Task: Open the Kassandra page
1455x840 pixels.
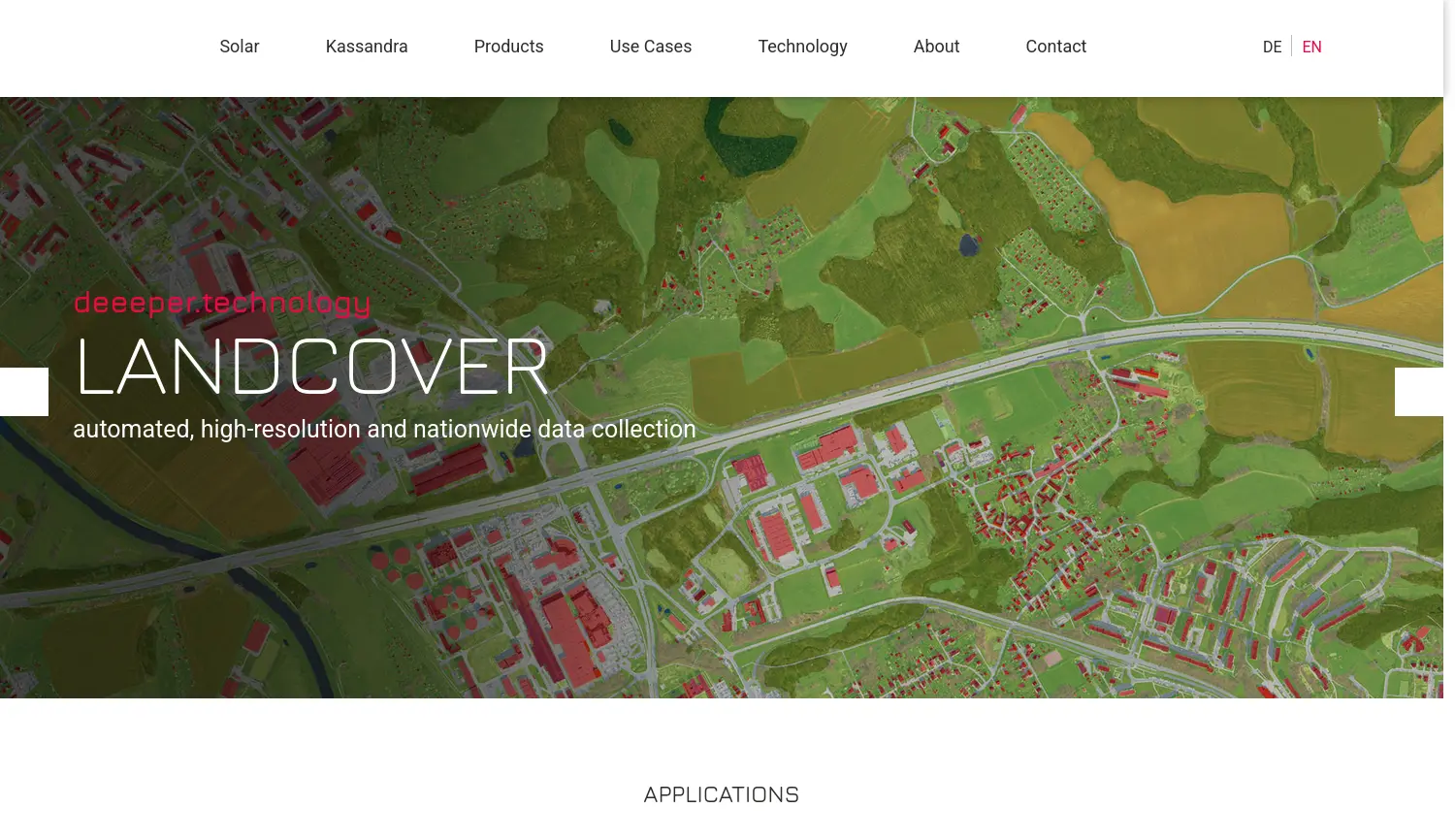Action: point(367,47)
